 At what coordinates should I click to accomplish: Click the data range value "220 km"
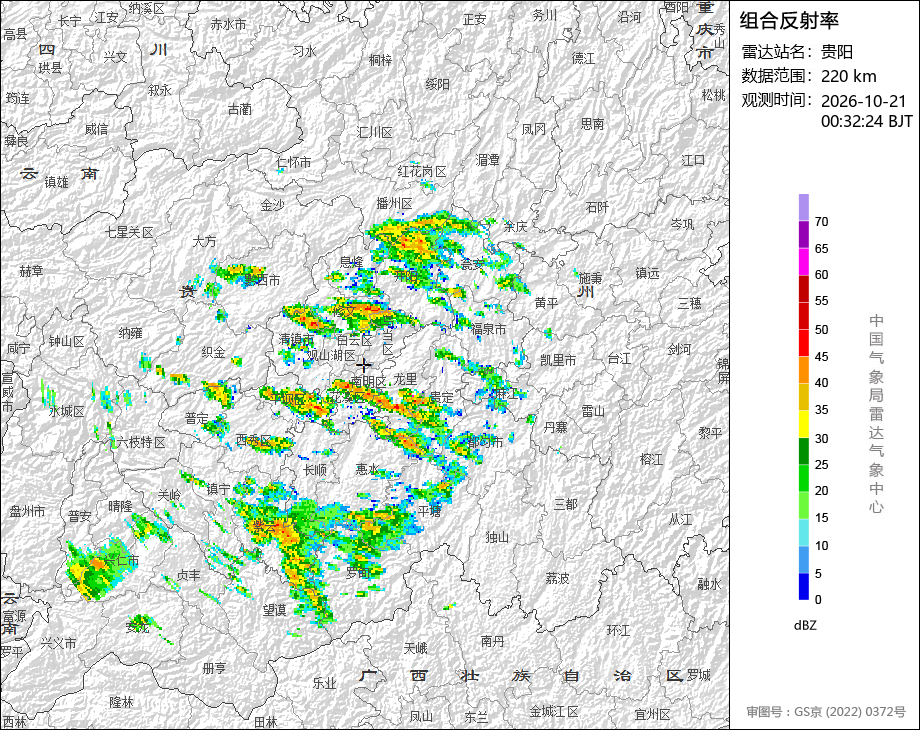click(x=848, y=76)
